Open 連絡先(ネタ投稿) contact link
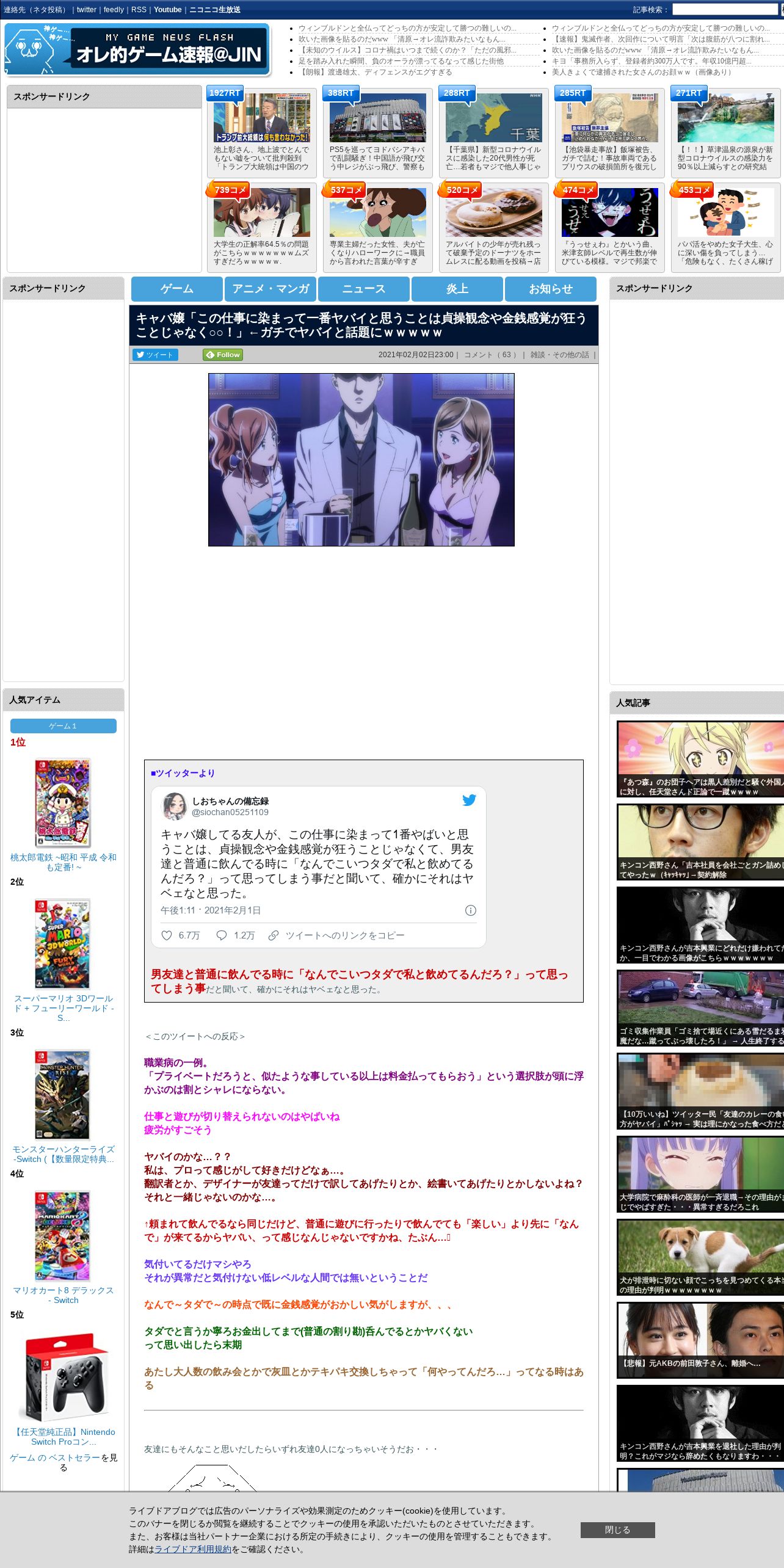This screenshot has width=784, height=1568. [x=35, y=10]
